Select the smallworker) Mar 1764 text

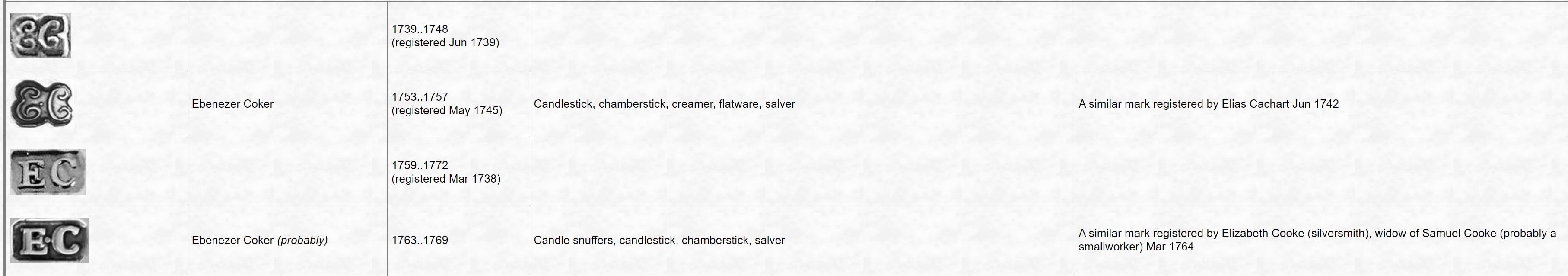tap(1136, 247)
